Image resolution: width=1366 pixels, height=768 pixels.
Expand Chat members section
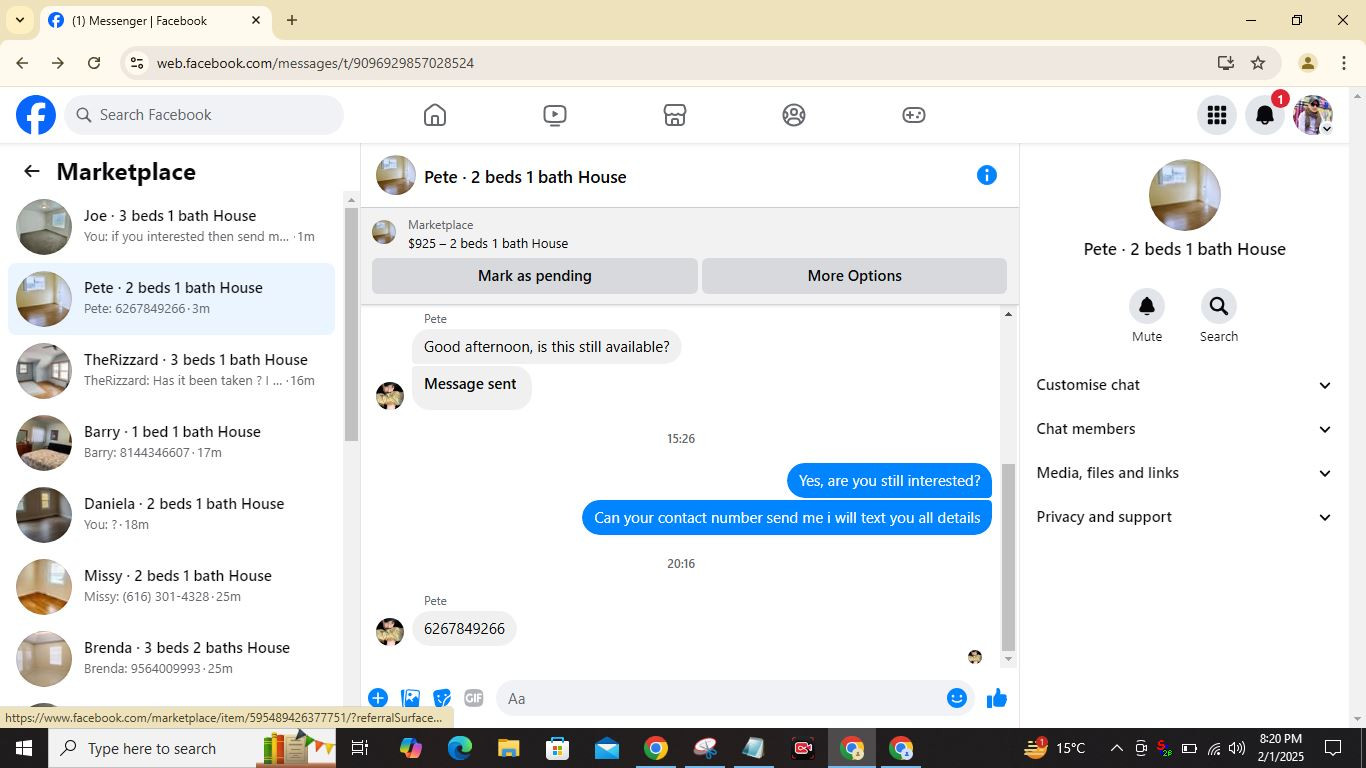pos(1185,429)
